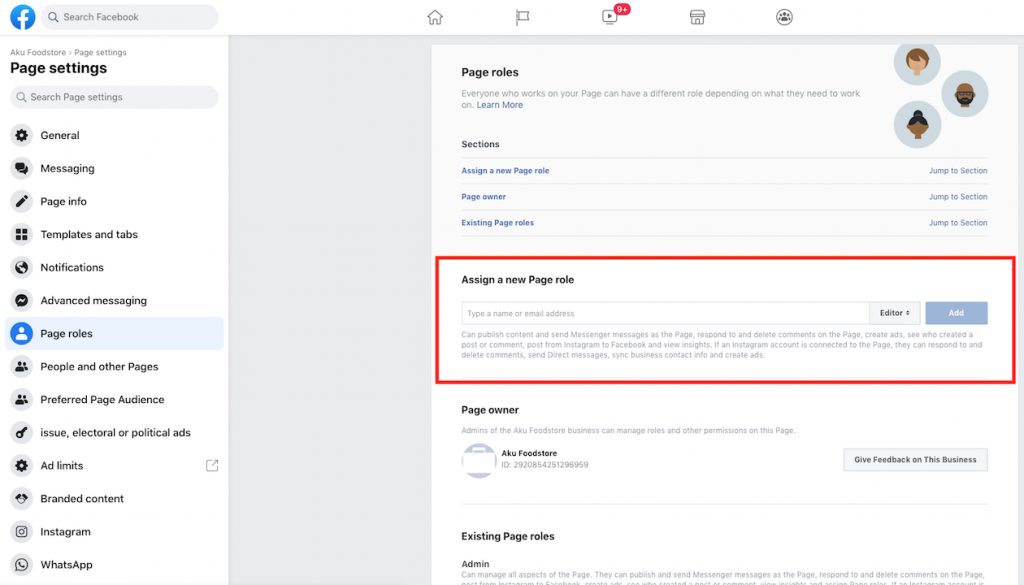Click the Branded content handshake icon

point(22,499)
